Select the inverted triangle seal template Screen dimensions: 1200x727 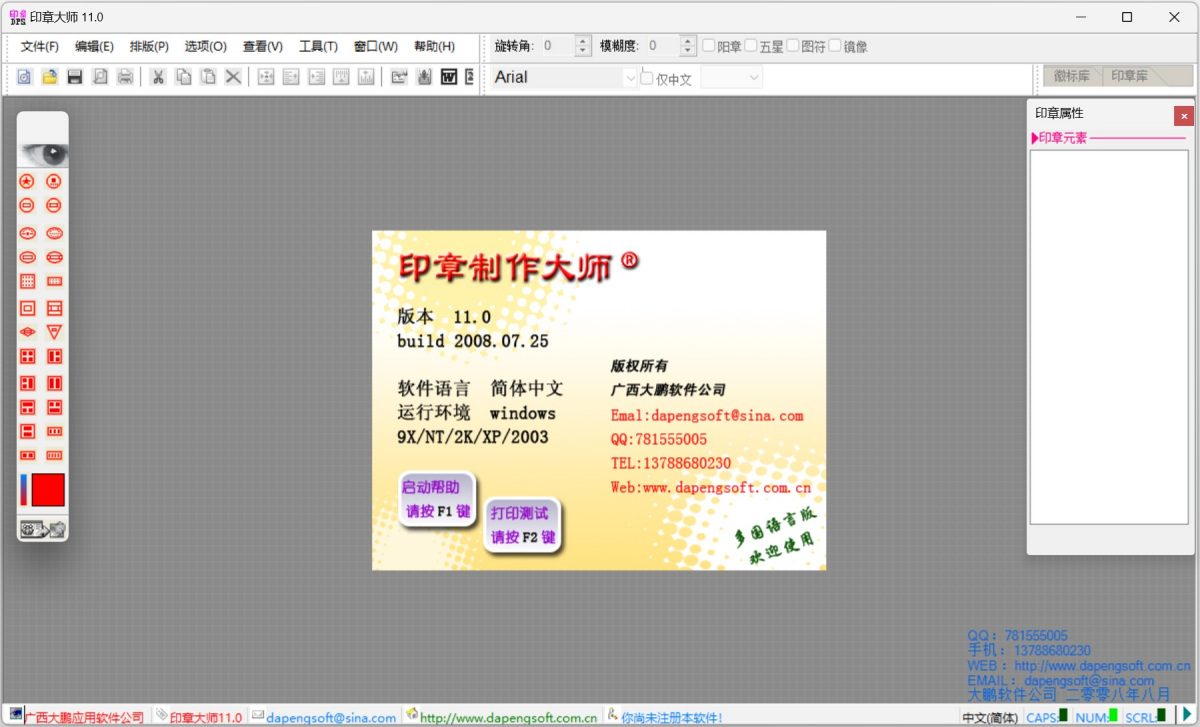tap(55, 332)
